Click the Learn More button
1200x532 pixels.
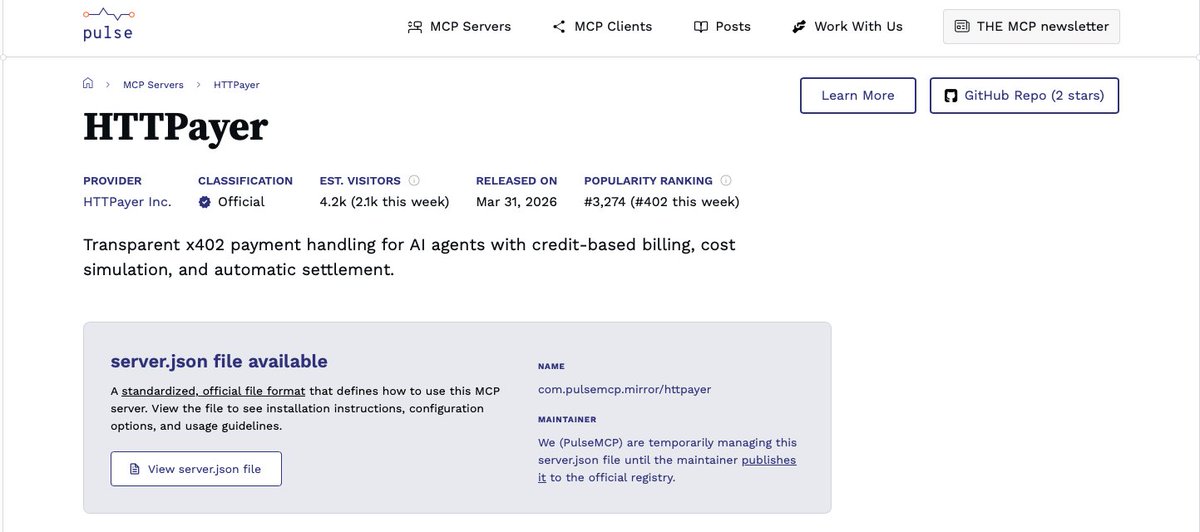[858, 95]
